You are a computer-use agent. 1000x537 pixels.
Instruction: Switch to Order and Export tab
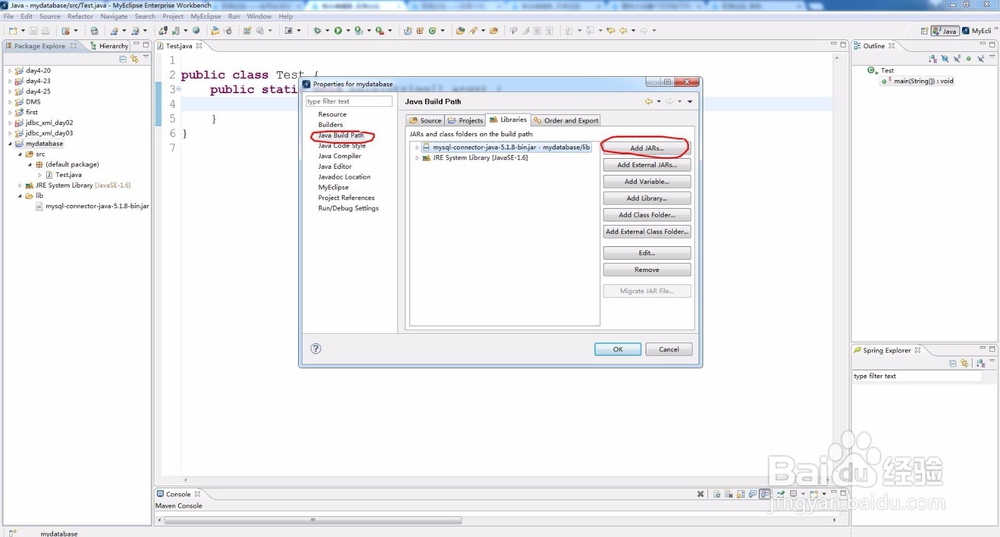tap(566, 121)
